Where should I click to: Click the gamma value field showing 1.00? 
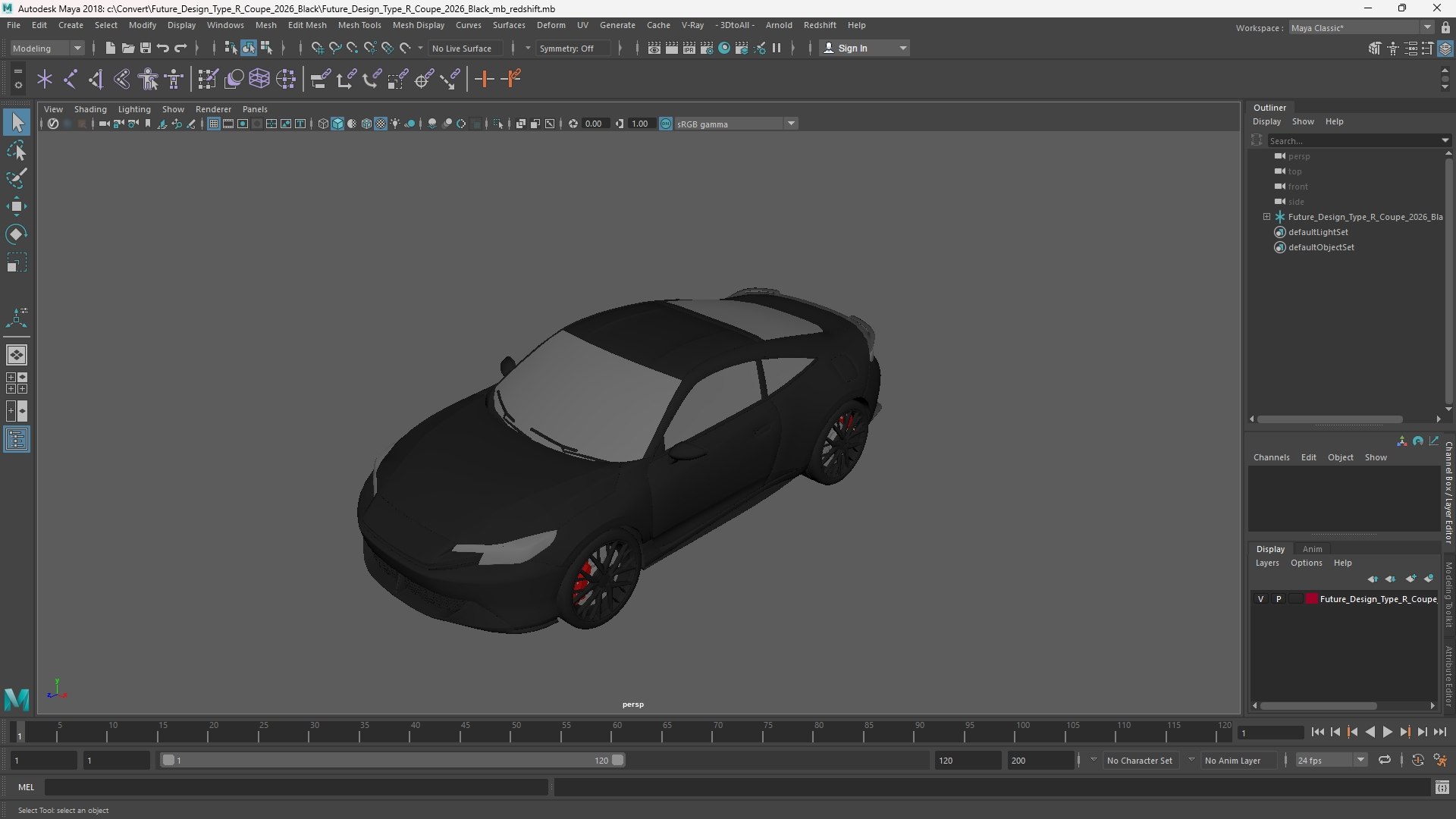641,124
